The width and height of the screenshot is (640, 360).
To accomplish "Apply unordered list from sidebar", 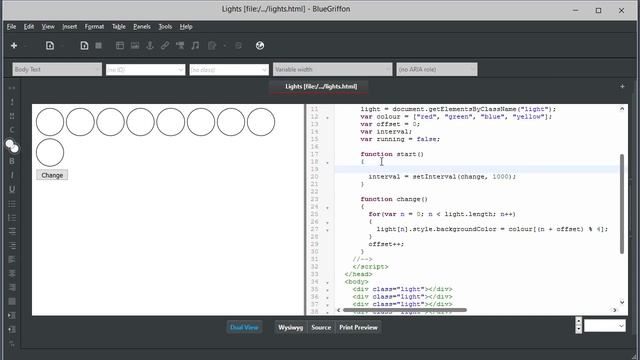I will (x=12, y=203).
